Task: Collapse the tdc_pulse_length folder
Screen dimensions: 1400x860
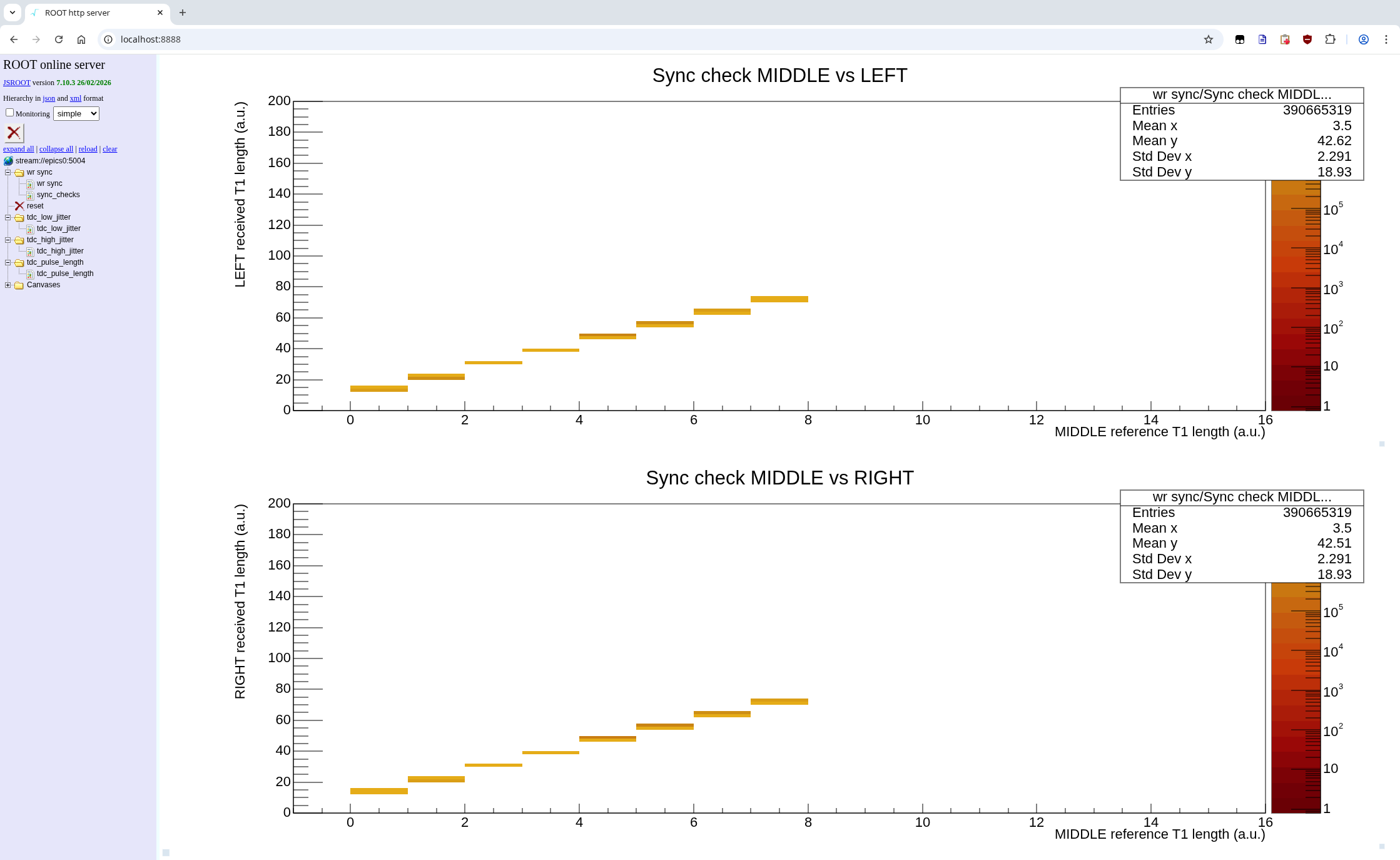Action: tap(8, 262)
